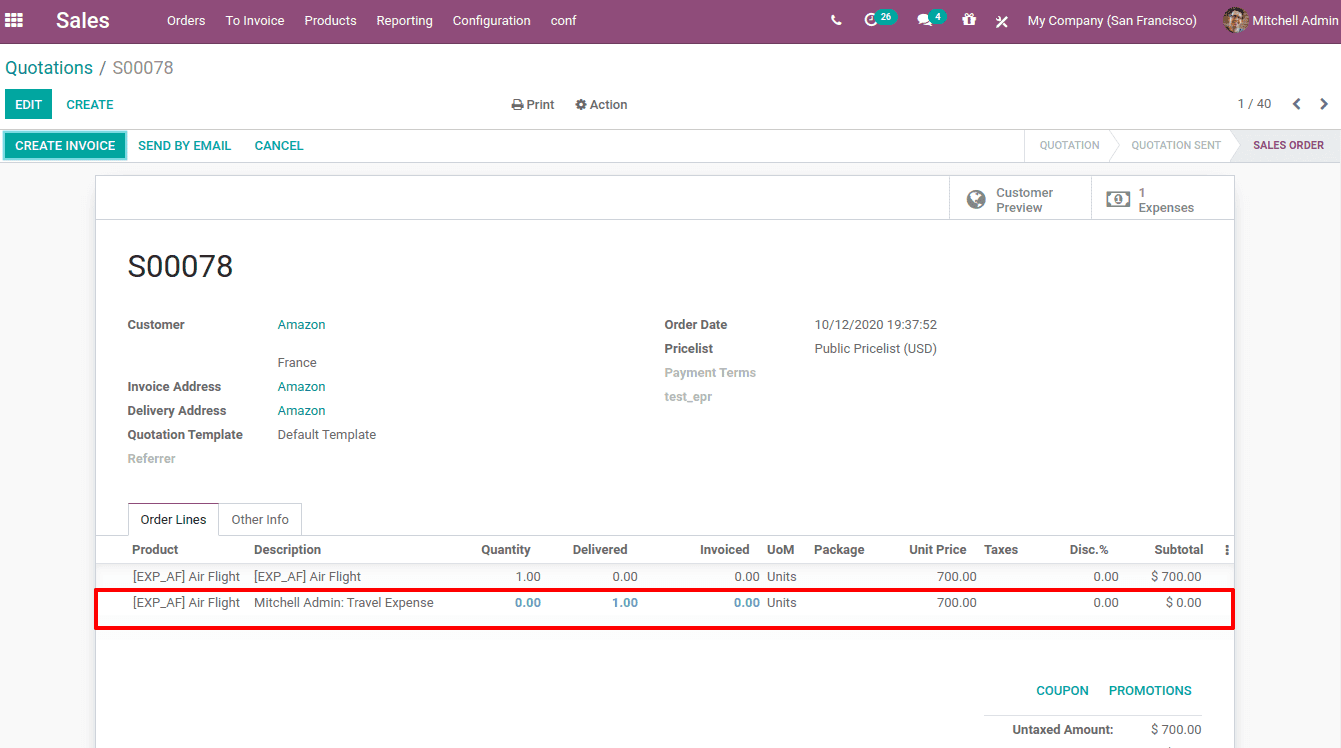Click the COUPON link
Image resolution: width=1341 pixels, height=748 pixels.
[x=1062, y=691]
